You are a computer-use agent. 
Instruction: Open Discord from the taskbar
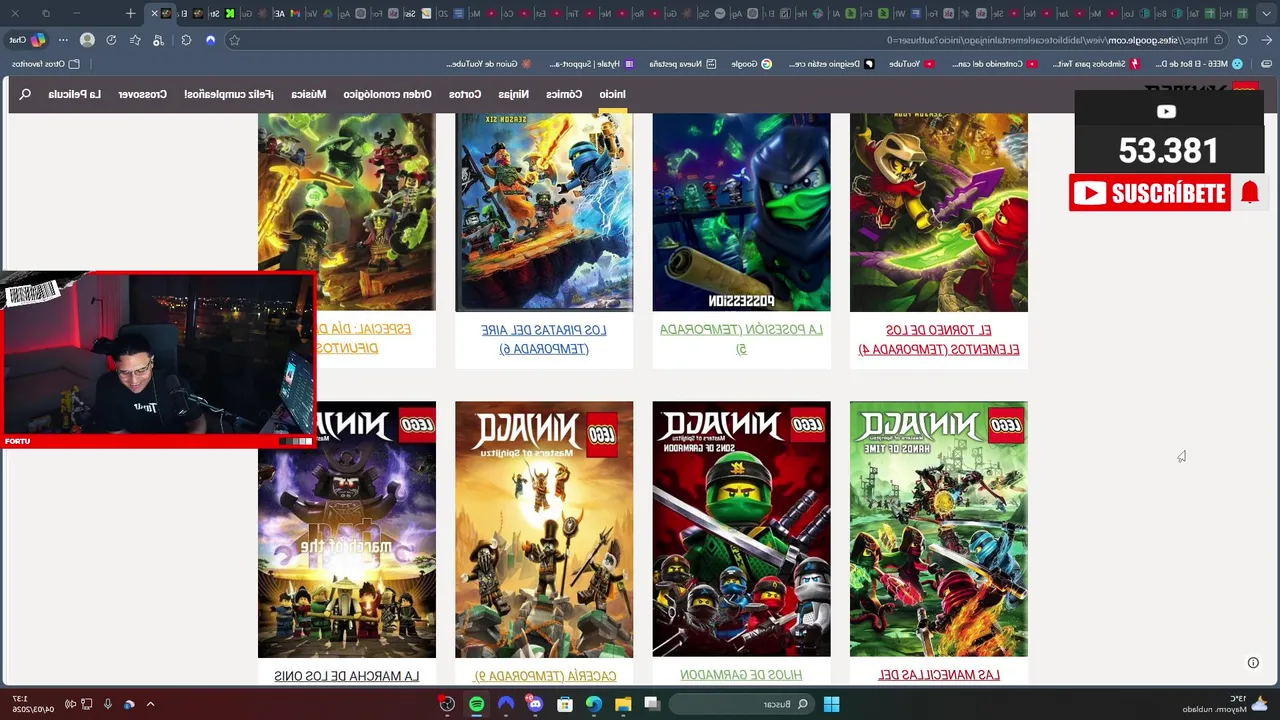pos(535,704)
